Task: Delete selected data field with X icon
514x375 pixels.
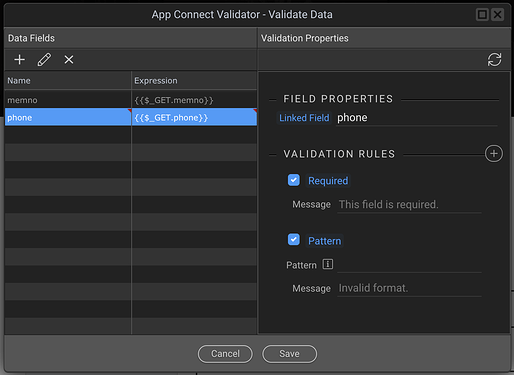Action: [69, 60]
